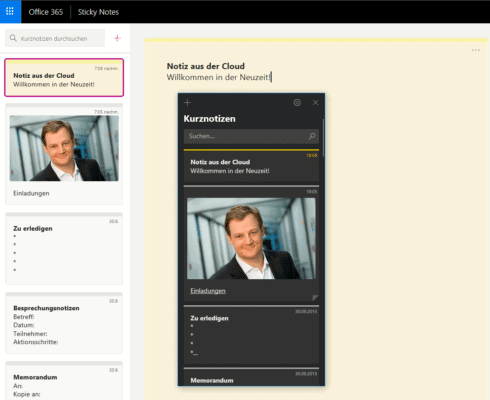This screenshot has height=400, width=490.
Task: Click the Teilnehmer: line in Besprechungsnotizen
Action: pos(30,334)
